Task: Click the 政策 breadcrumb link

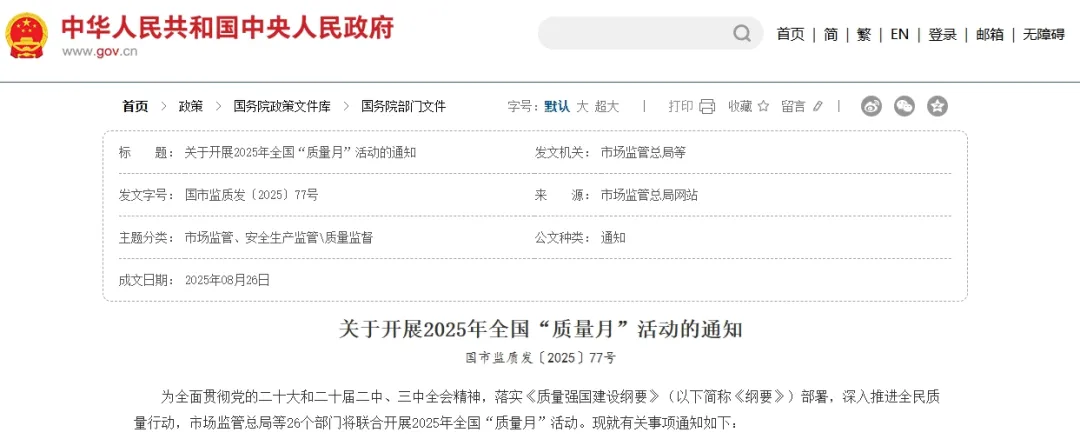Action: pyautogui.click(x=190, y=106)
